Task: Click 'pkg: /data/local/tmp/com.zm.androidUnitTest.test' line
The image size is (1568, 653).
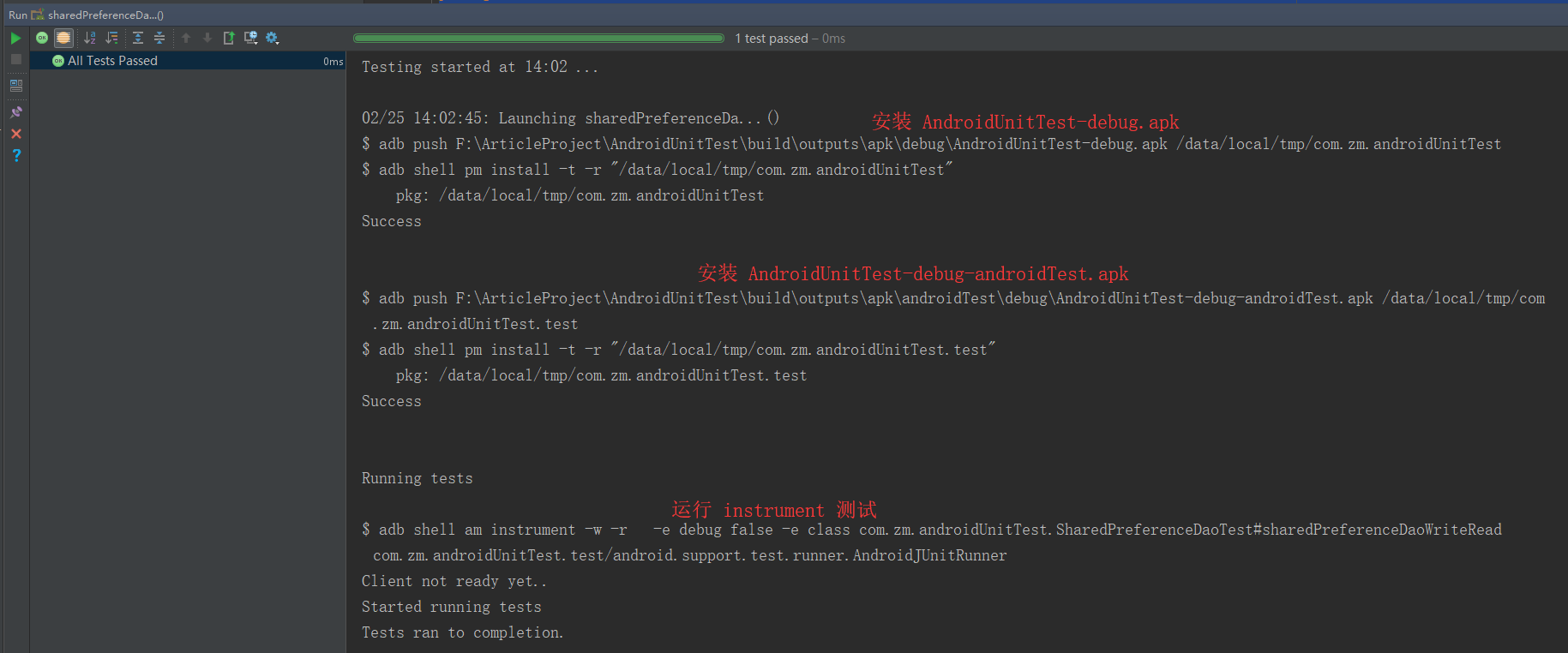Action: click(x=601, y=375)
